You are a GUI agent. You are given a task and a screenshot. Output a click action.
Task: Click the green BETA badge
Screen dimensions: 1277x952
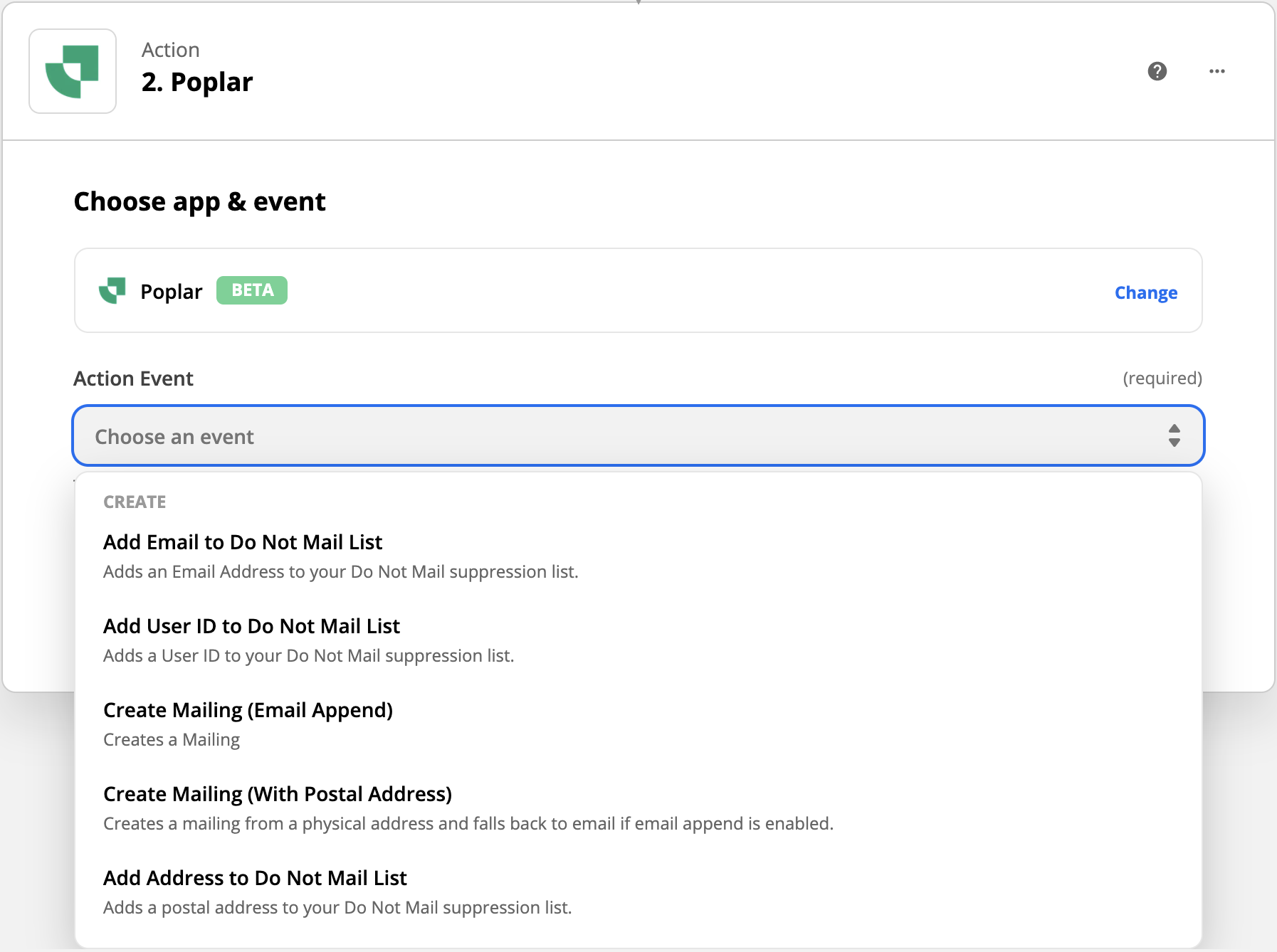click(252, 290)
